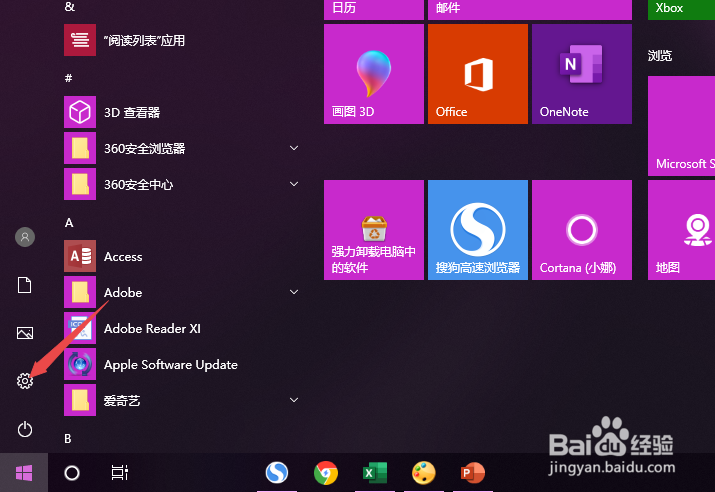
Task: Open the Settings gear in Start sidebar
Action: pyautogui.click(x=25, y=380)
